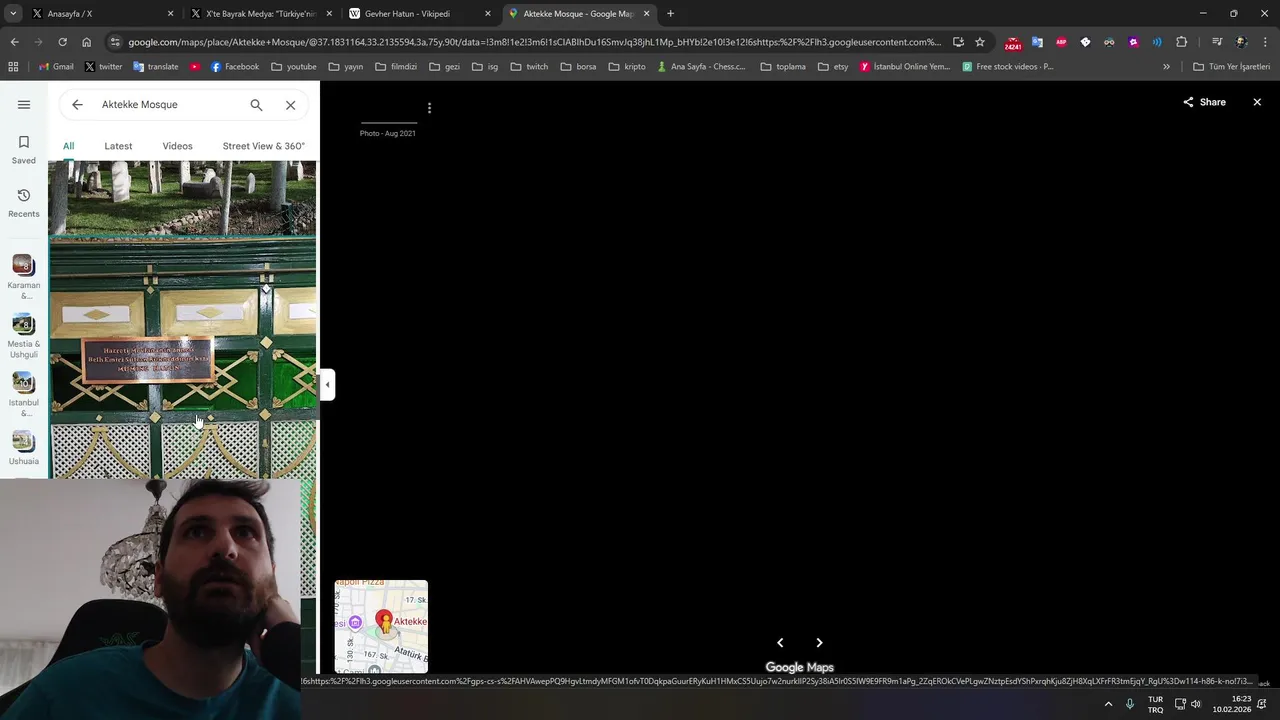
Task: Go back one page in browser
Action: click(x=14, y=42)
